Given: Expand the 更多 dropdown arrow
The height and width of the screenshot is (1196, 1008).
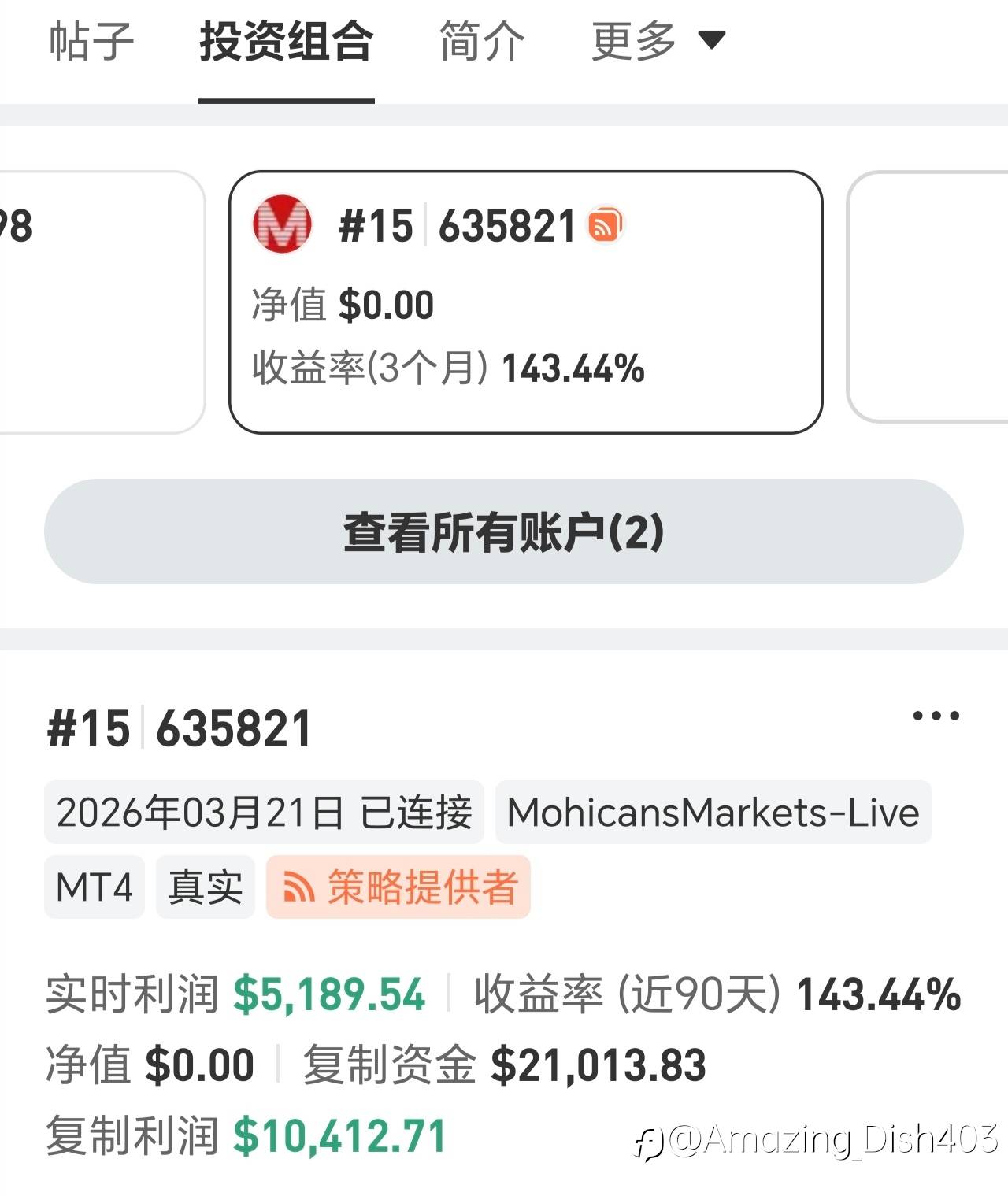Looking at the screenshot, I should (x=712, y=39).
